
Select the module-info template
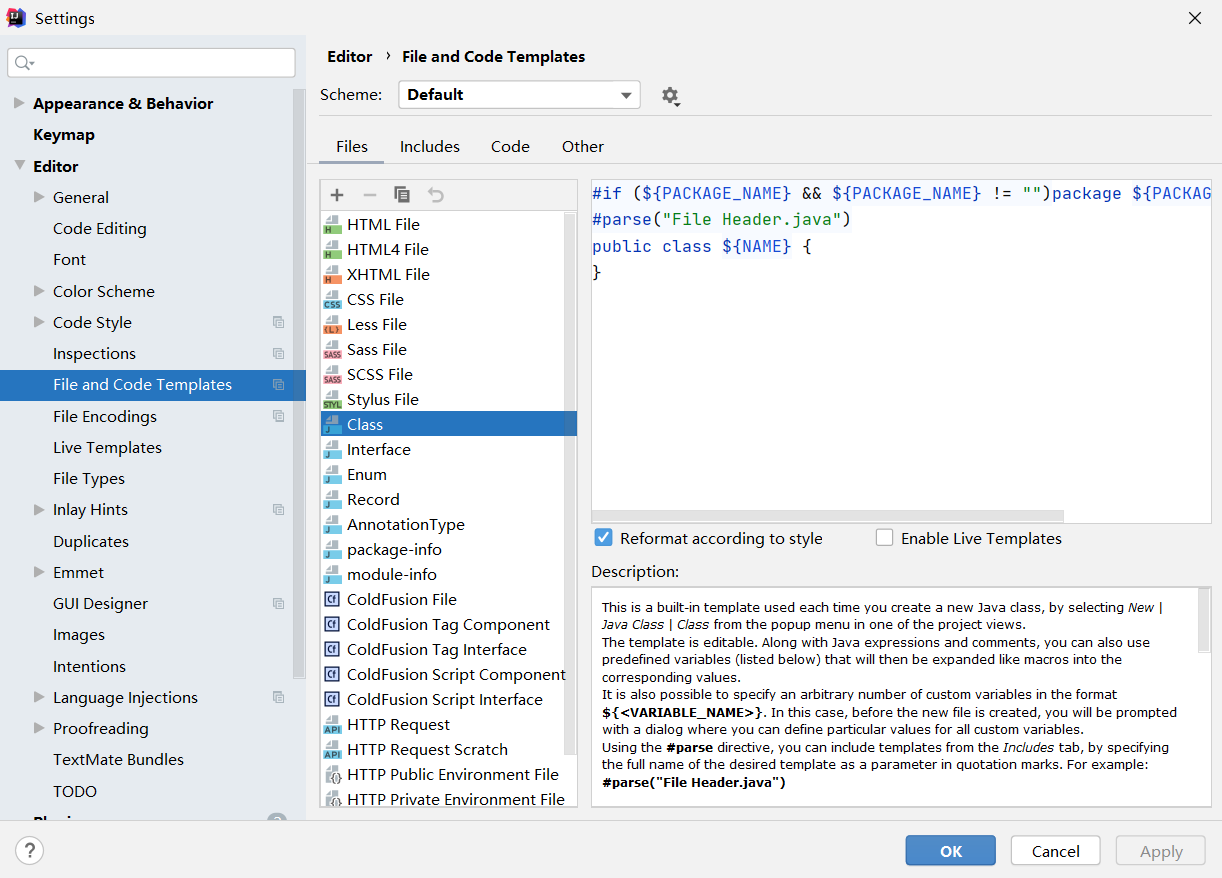(x=392, y=575)
